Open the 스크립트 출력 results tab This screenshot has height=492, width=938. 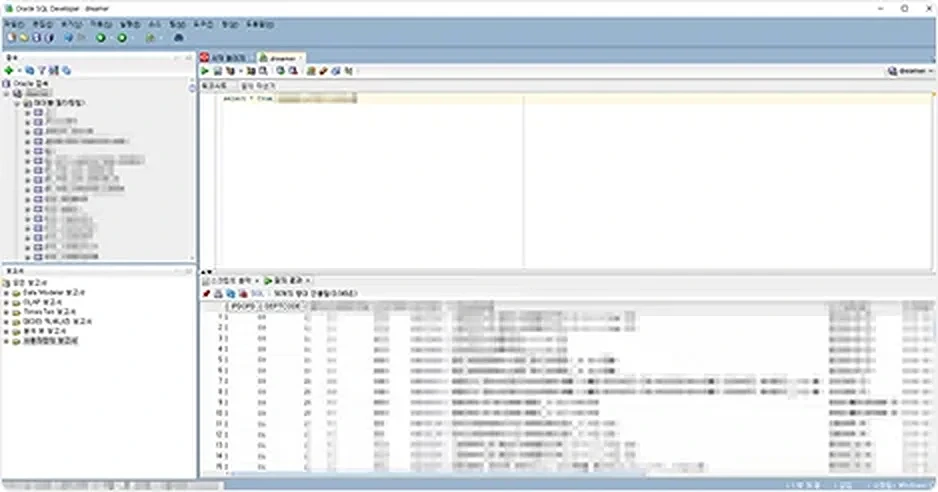(227, 281)
